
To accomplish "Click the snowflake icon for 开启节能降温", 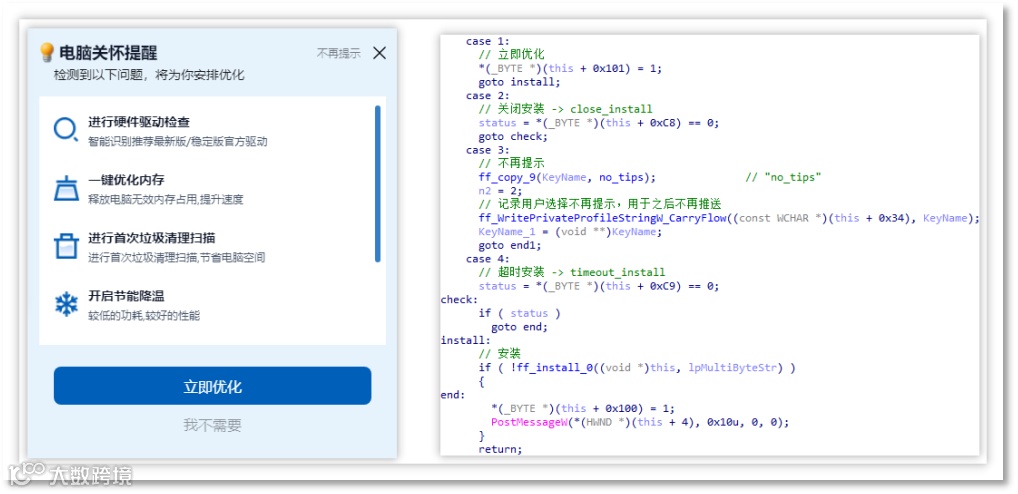I will (x=66, y=304).
